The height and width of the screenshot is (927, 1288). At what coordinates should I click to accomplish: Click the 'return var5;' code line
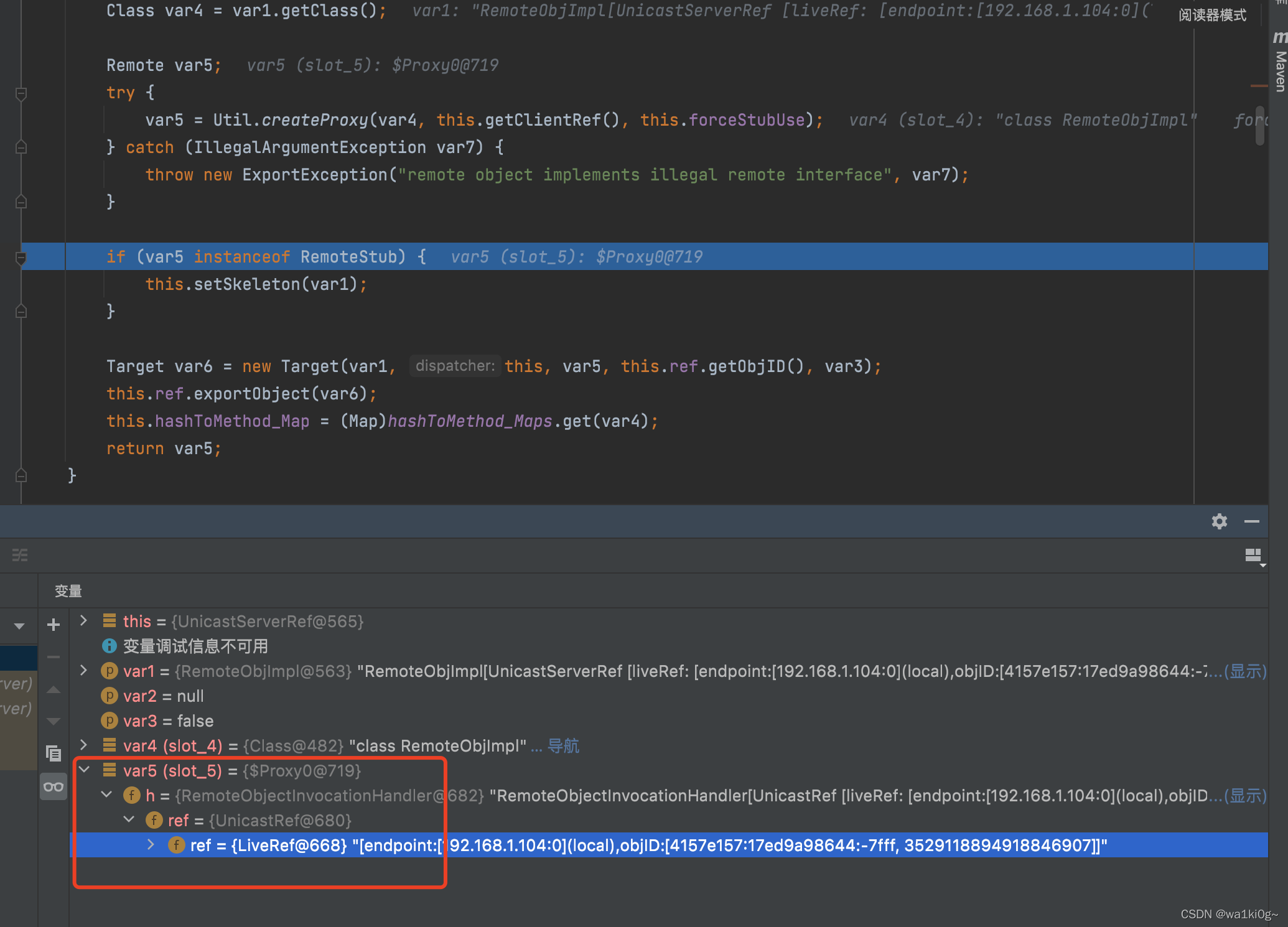tap(164, 449)
